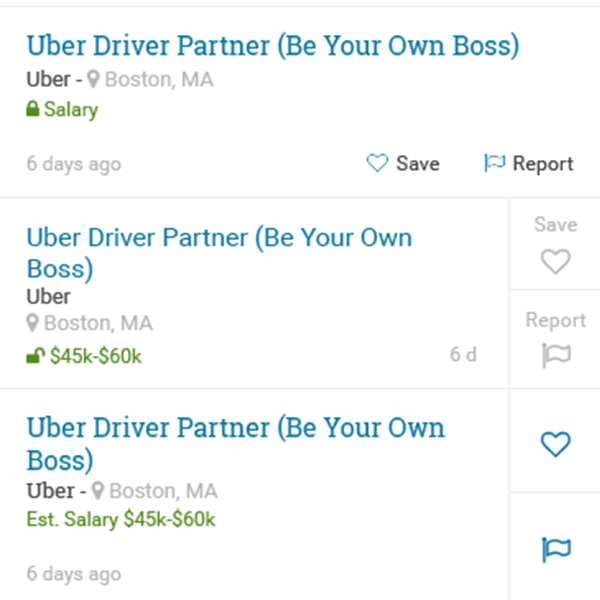Click the gray Report label in second listing
The image size is (600, 600).
tap(556, 320)
